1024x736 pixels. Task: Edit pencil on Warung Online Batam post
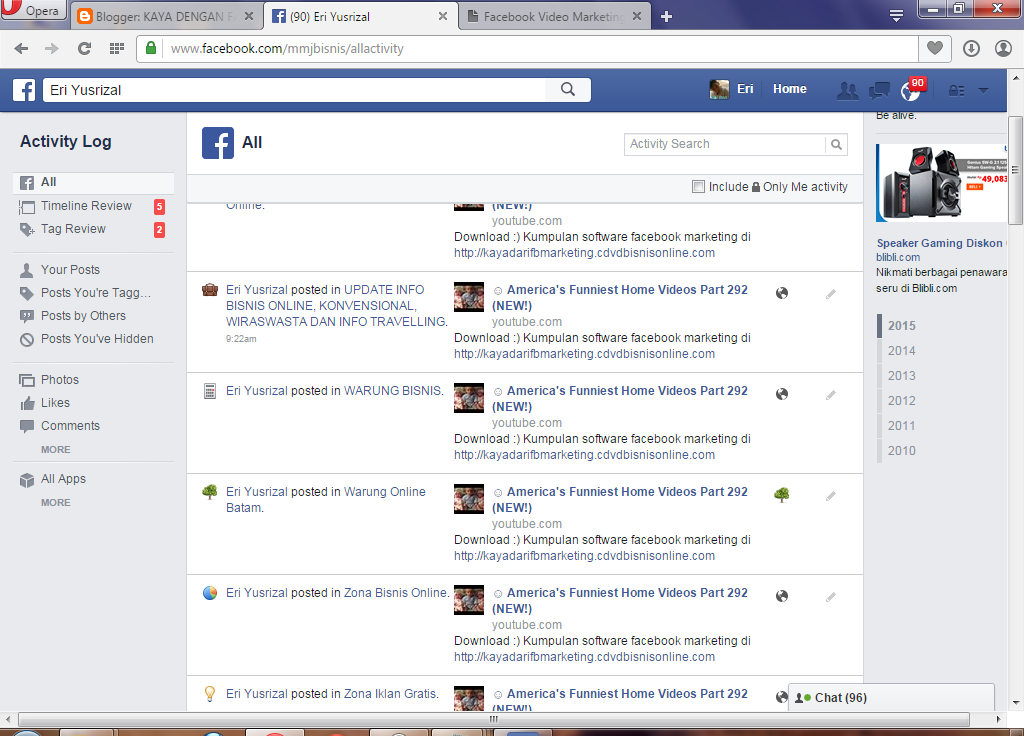(x=831, y=496)
